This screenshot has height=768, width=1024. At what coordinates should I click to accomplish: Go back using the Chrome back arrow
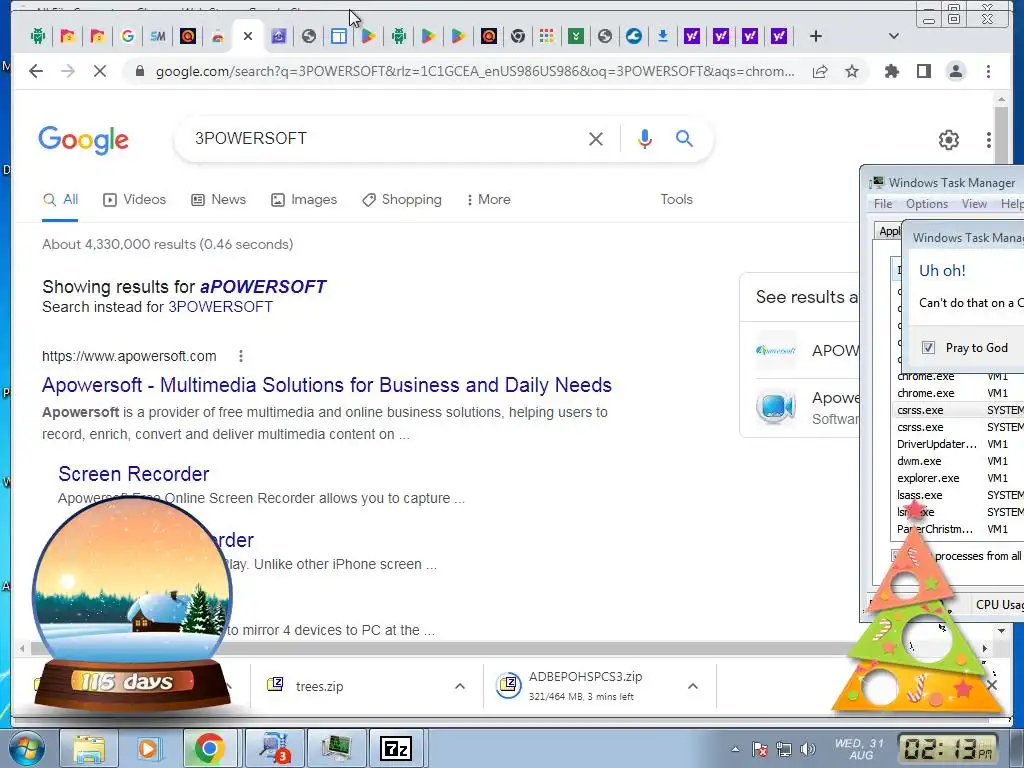(36, 71)
